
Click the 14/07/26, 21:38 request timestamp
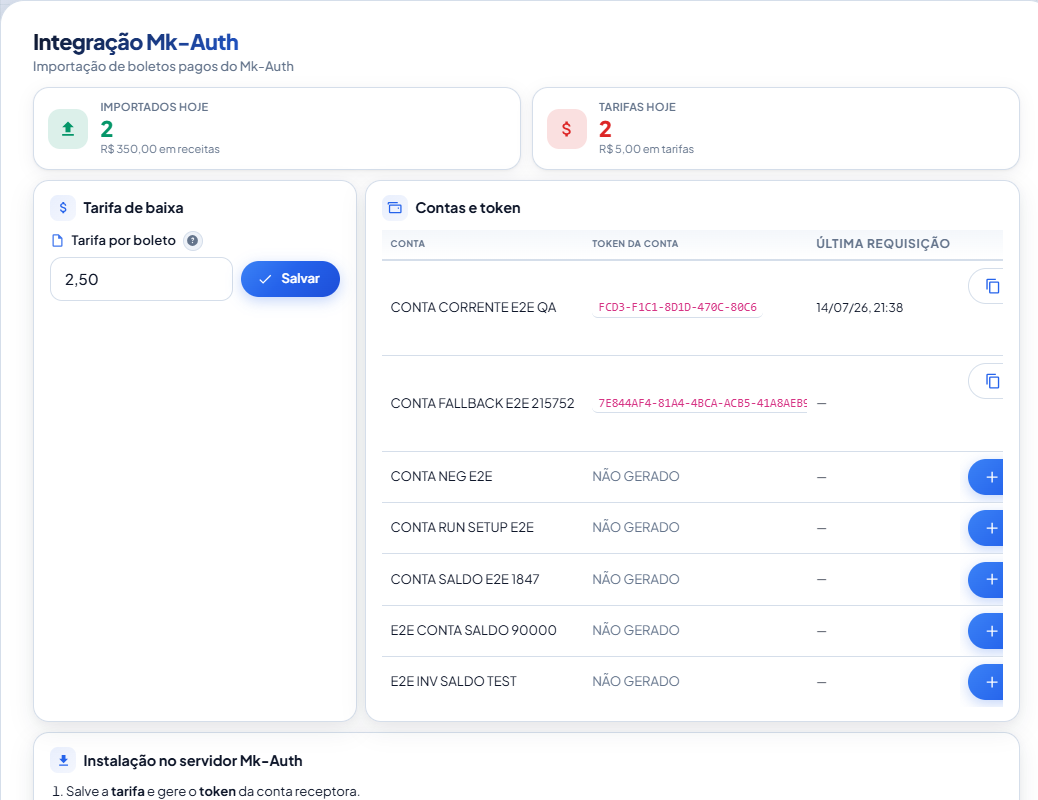pyautogui.click(x=859, y=307)
